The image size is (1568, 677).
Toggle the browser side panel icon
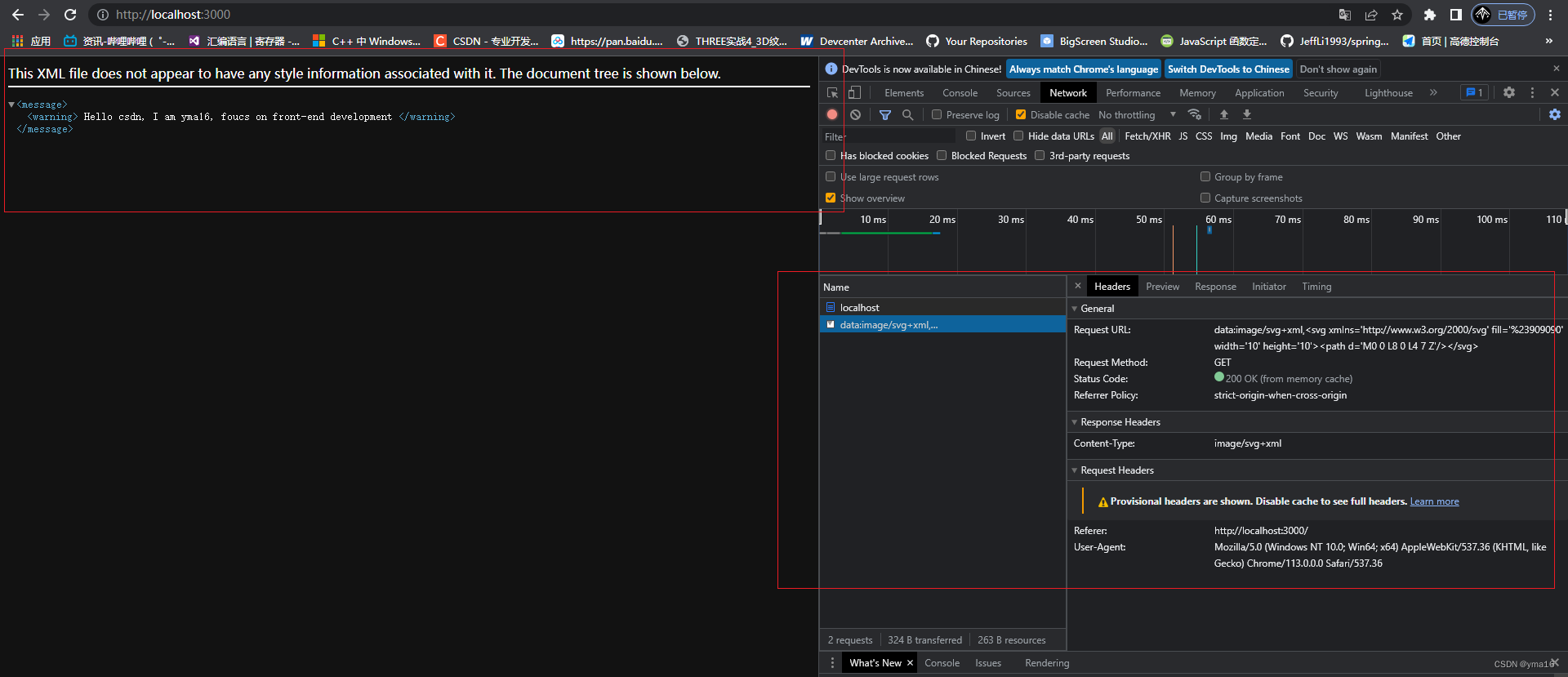point(1455,15)
